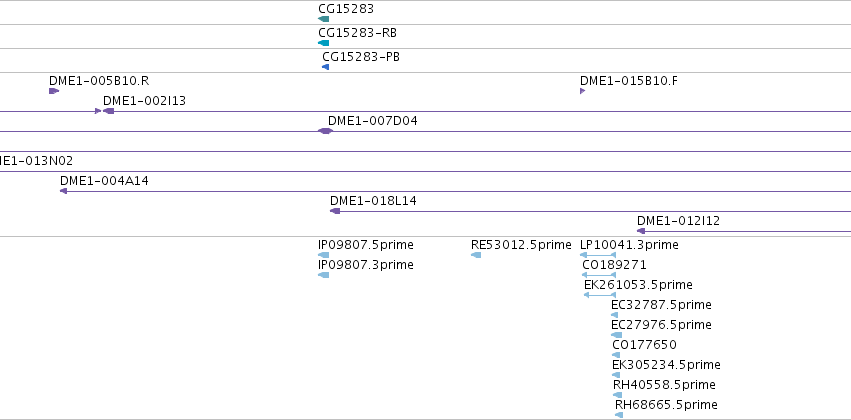Click the RE53012.5prime EST arrow
This screenshot has height=420, width=851.
[476, 255]
